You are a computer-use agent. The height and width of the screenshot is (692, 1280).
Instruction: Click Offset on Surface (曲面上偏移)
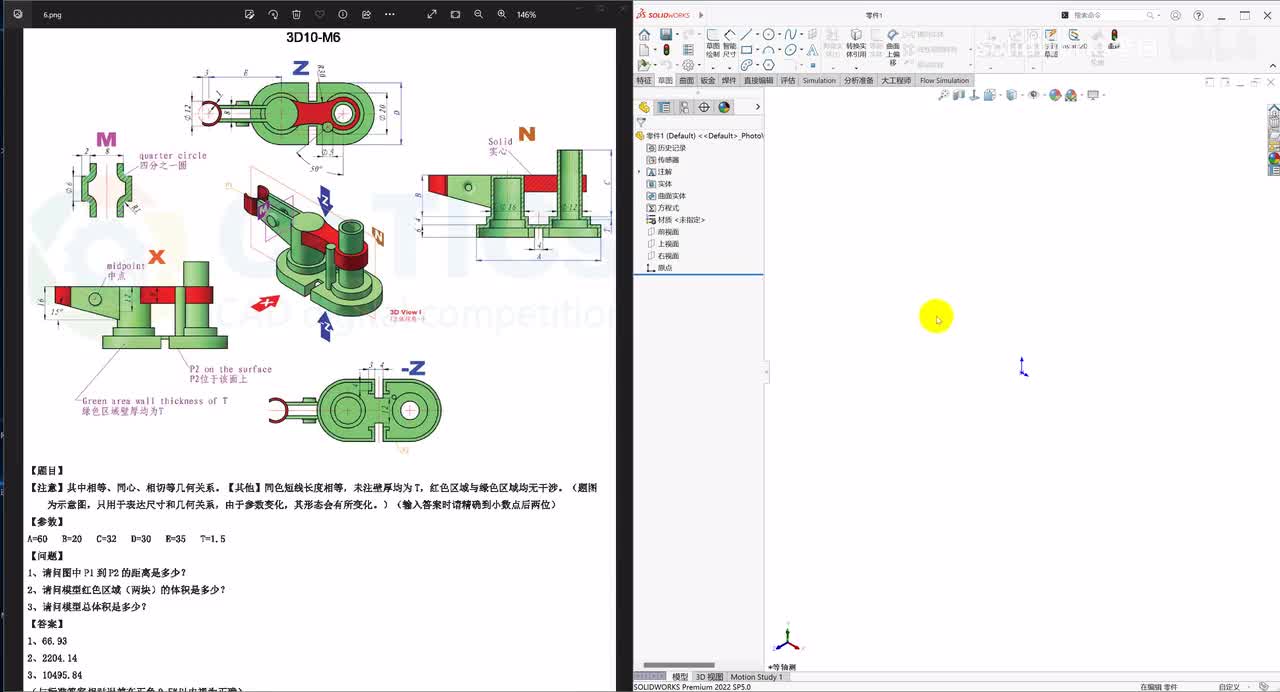pyautogui.click(x=893, y=46)
